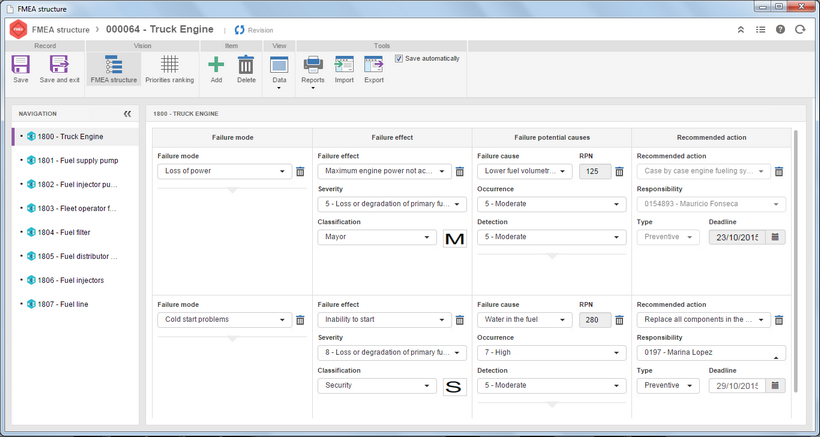The height and width of the screenshot is (437, 820).
Task: Select 1807 - Fuel line item
Action: [x=75, y=304]
